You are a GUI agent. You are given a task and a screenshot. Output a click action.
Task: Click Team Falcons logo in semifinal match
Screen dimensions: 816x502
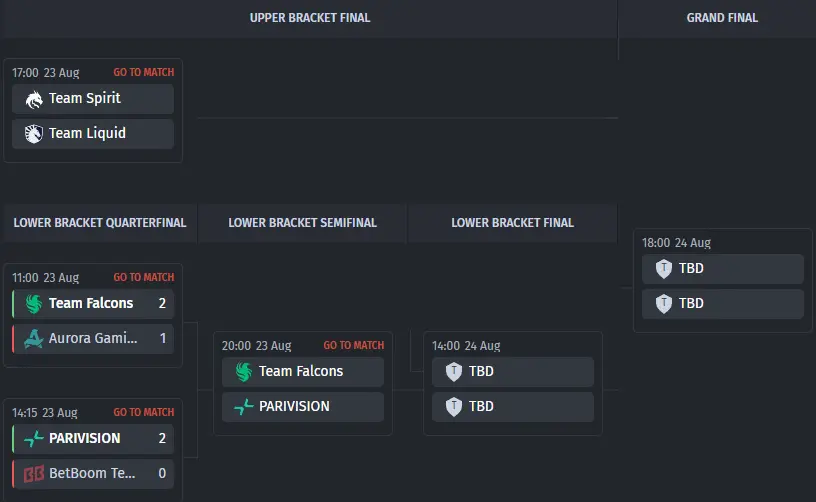pos(244,372)
